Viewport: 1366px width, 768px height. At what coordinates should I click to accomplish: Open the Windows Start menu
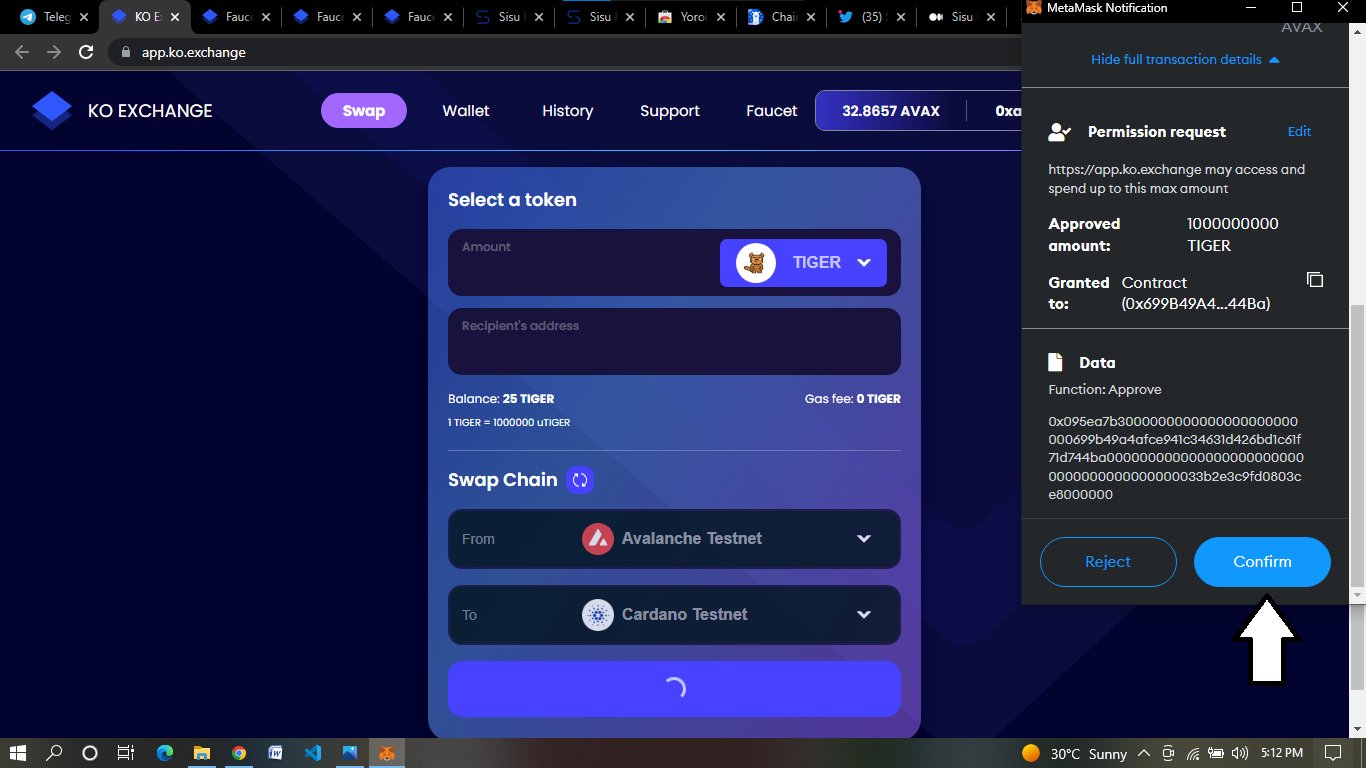(18, 753)
